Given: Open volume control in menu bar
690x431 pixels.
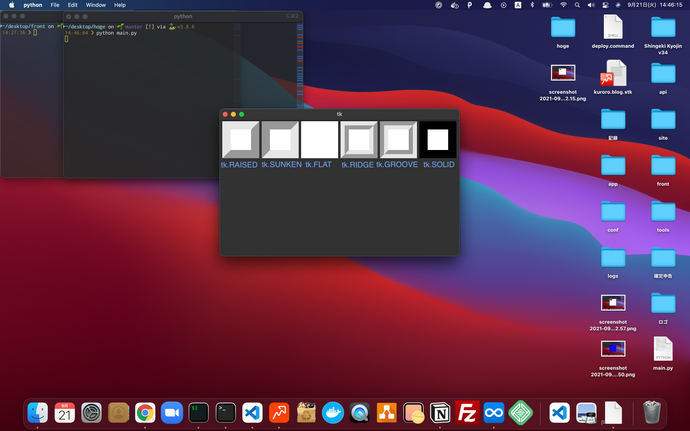Looking at the screenshot, I should pos(591,5).
